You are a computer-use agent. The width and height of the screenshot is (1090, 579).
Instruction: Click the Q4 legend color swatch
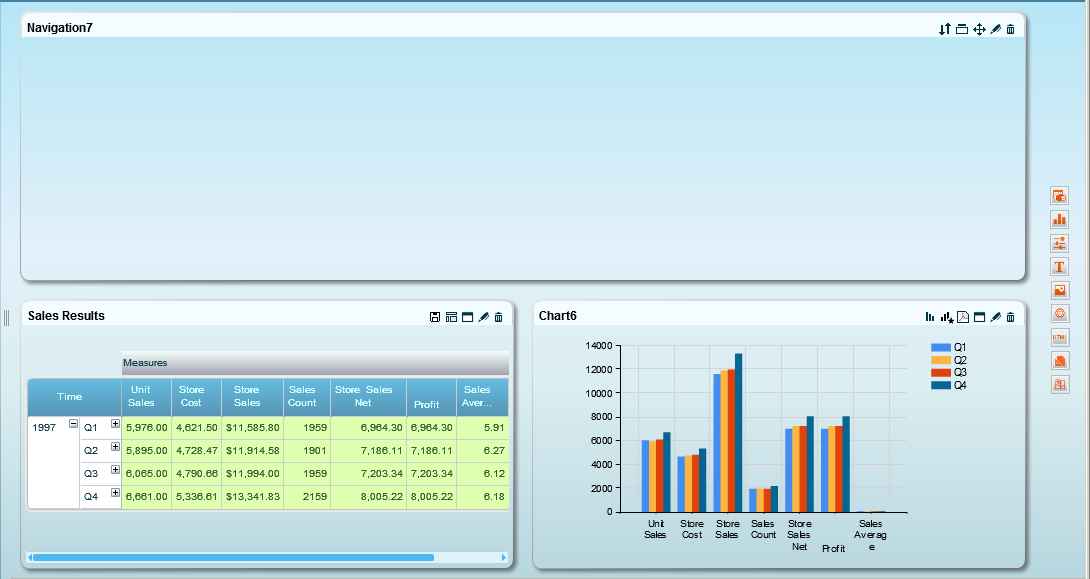(941, 385)
